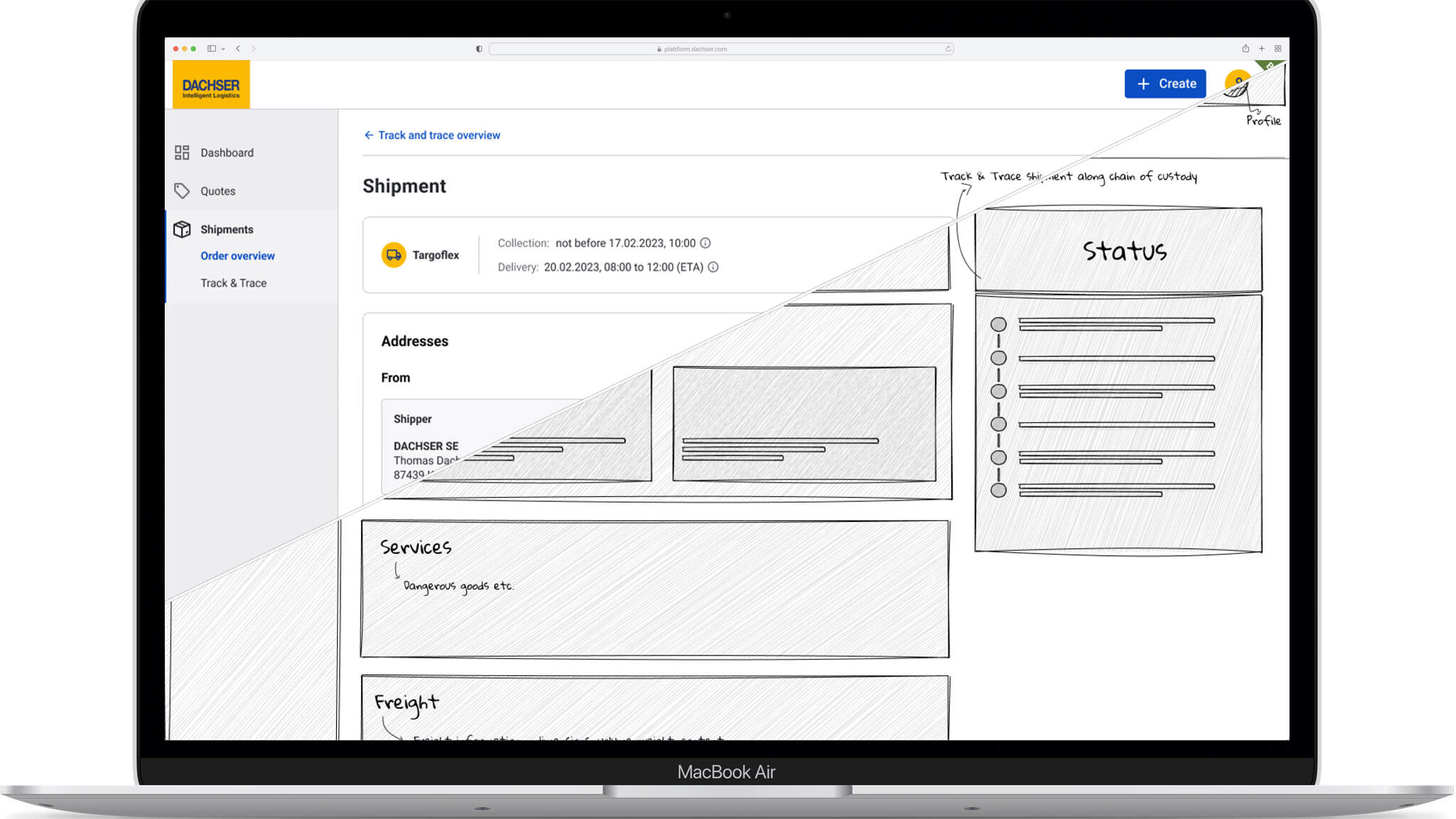
Task: Select the Order overview menu item
Action: click(237, 256)
